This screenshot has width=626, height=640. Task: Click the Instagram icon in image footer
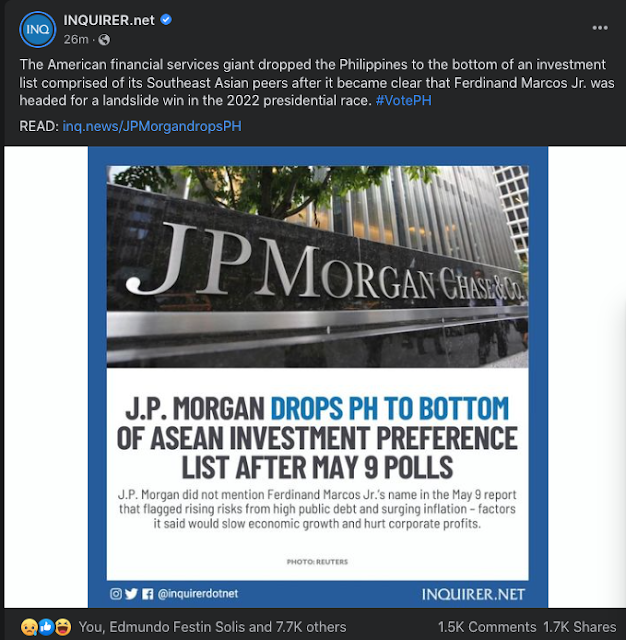point(116,594)
